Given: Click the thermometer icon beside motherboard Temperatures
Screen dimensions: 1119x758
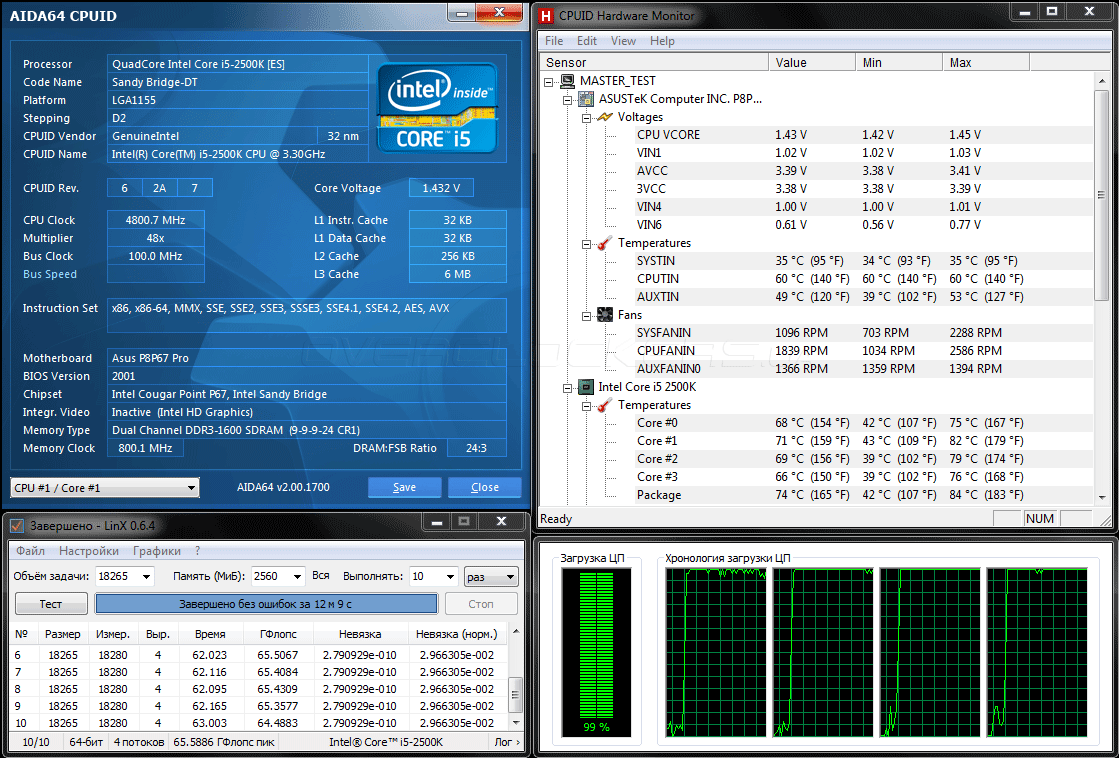Looking at the screenshot, I should [604, 243].
